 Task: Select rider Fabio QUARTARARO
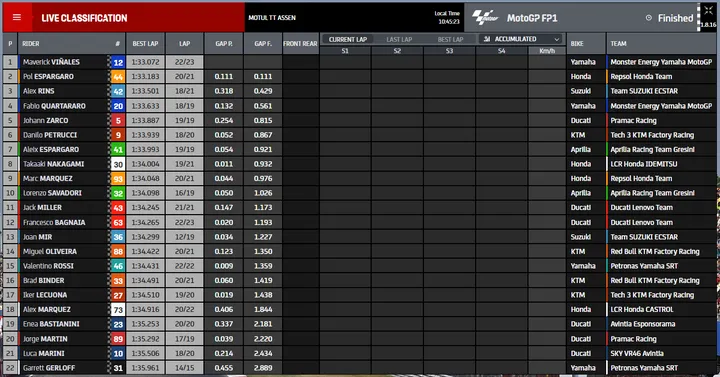[54, 106]
